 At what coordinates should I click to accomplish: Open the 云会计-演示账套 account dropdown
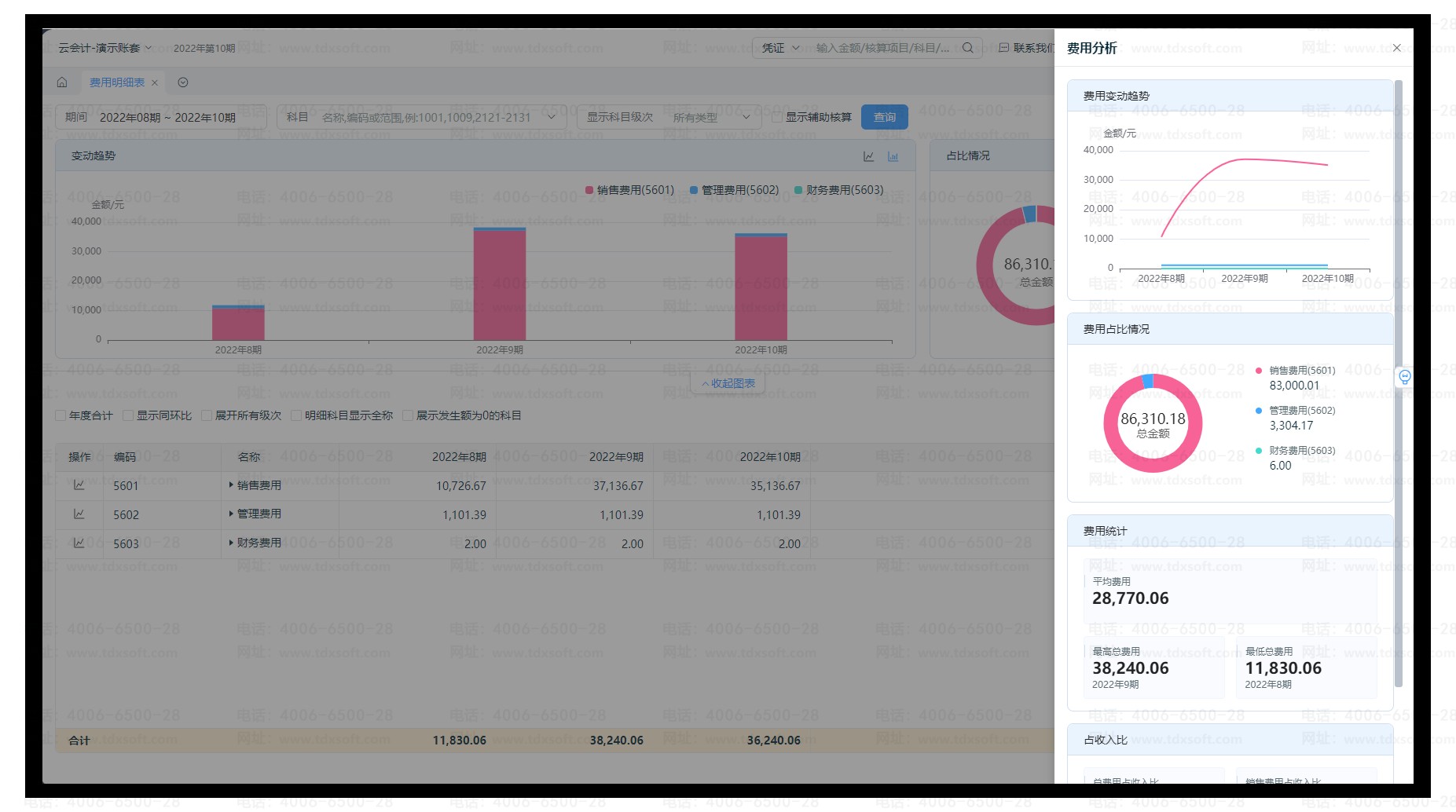coord(105,48)
